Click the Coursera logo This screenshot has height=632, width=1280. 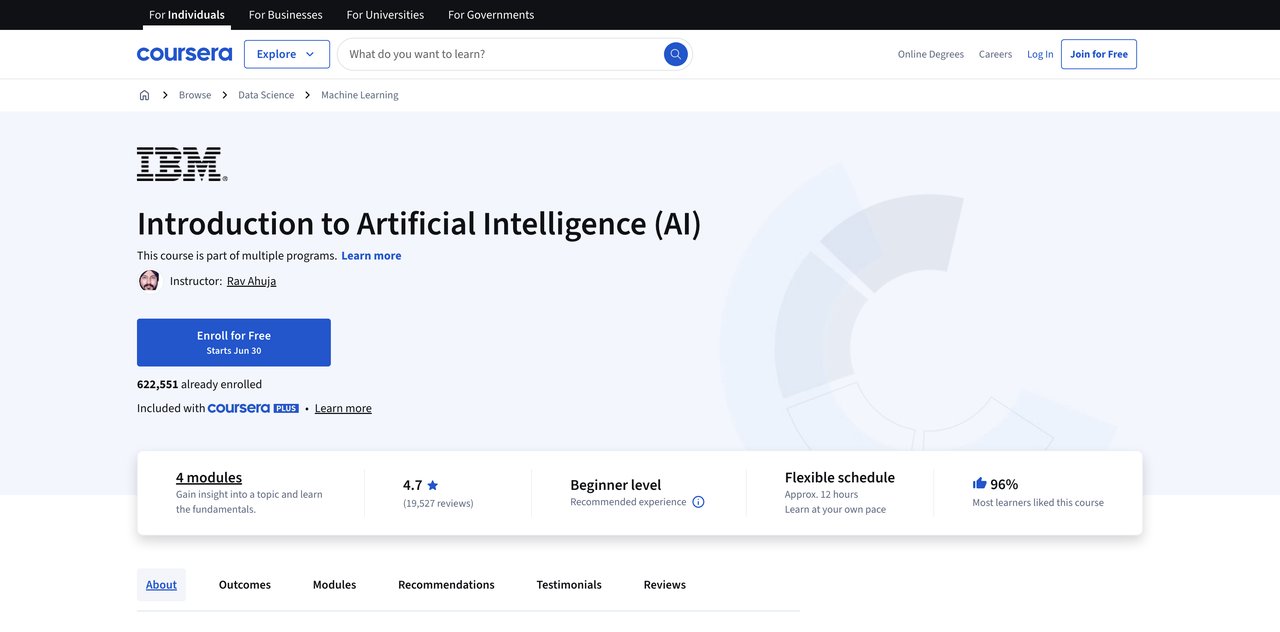point(184,54)
